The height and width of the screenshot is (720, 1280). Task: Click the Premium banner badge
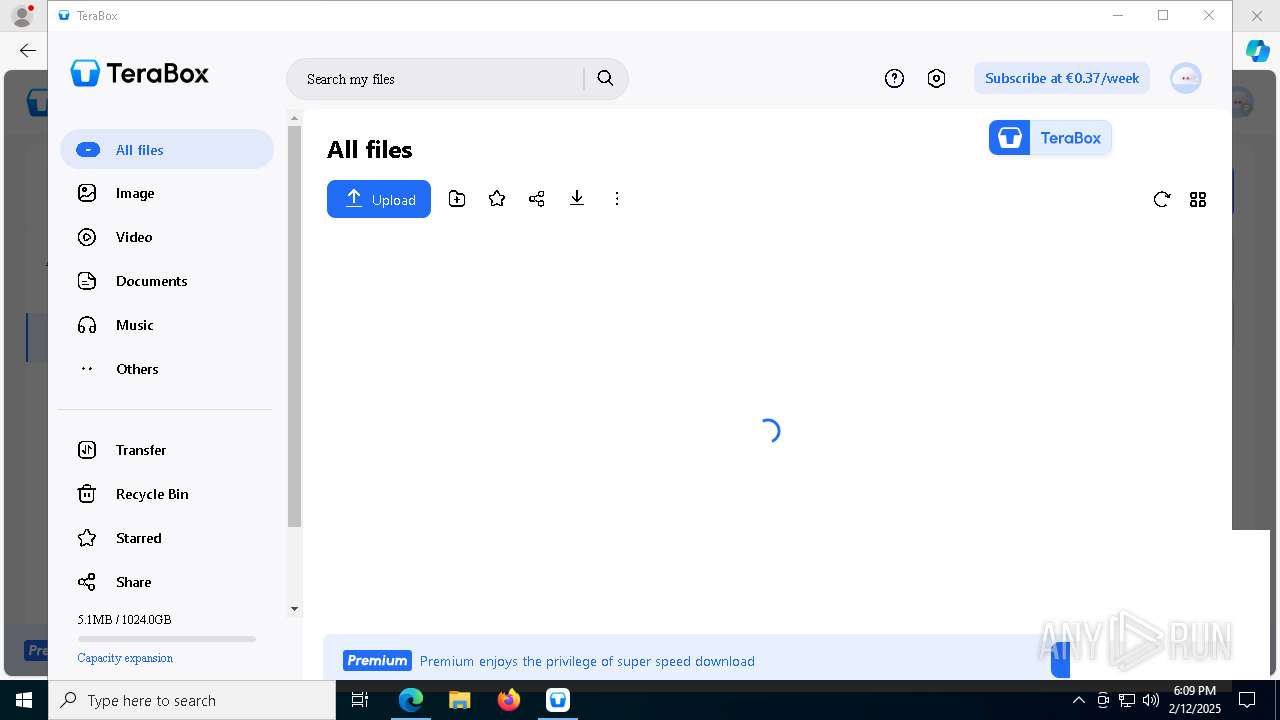[377, 661]
